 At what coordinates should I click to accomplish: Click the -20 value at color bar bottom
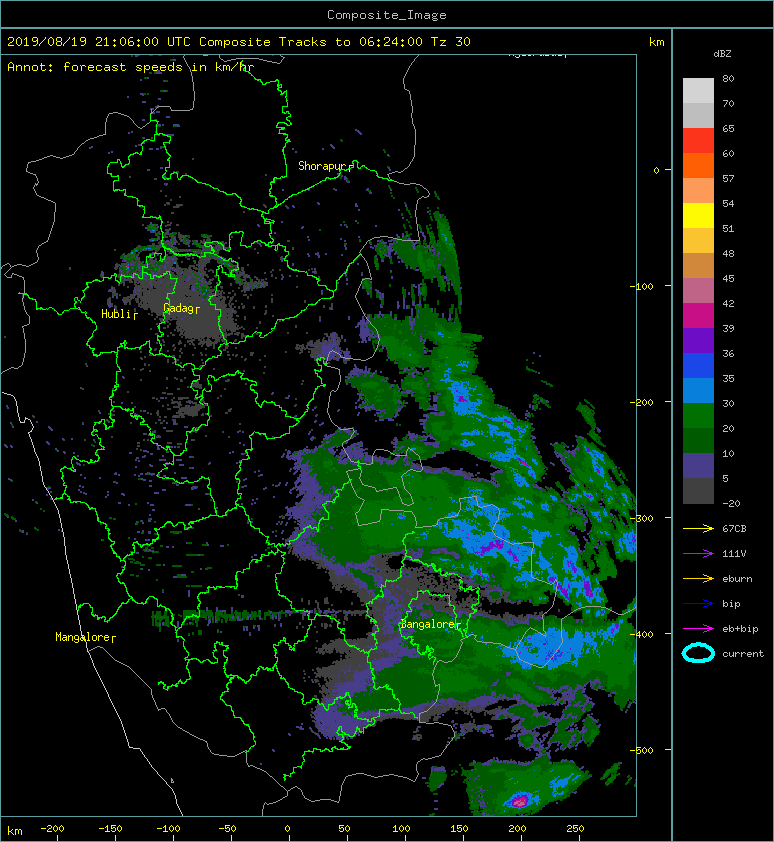click(731, 504)
